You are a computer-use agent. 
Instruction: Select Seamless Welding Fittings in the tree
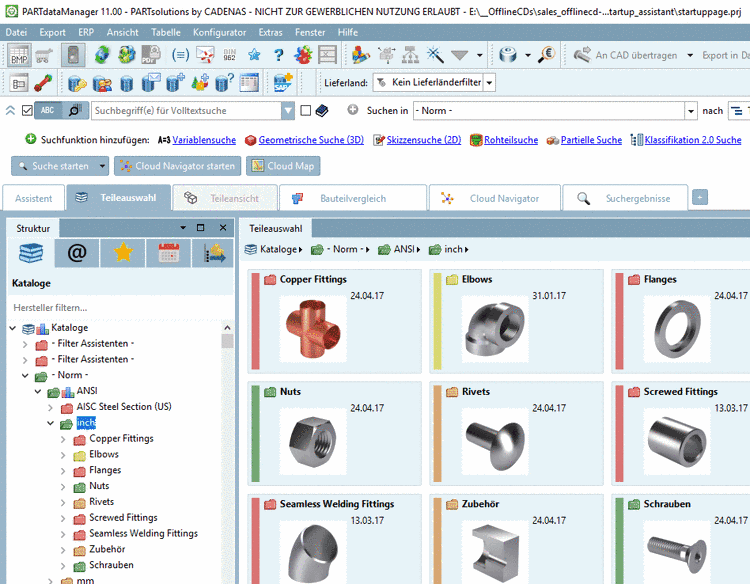click(x=143, y=533)
